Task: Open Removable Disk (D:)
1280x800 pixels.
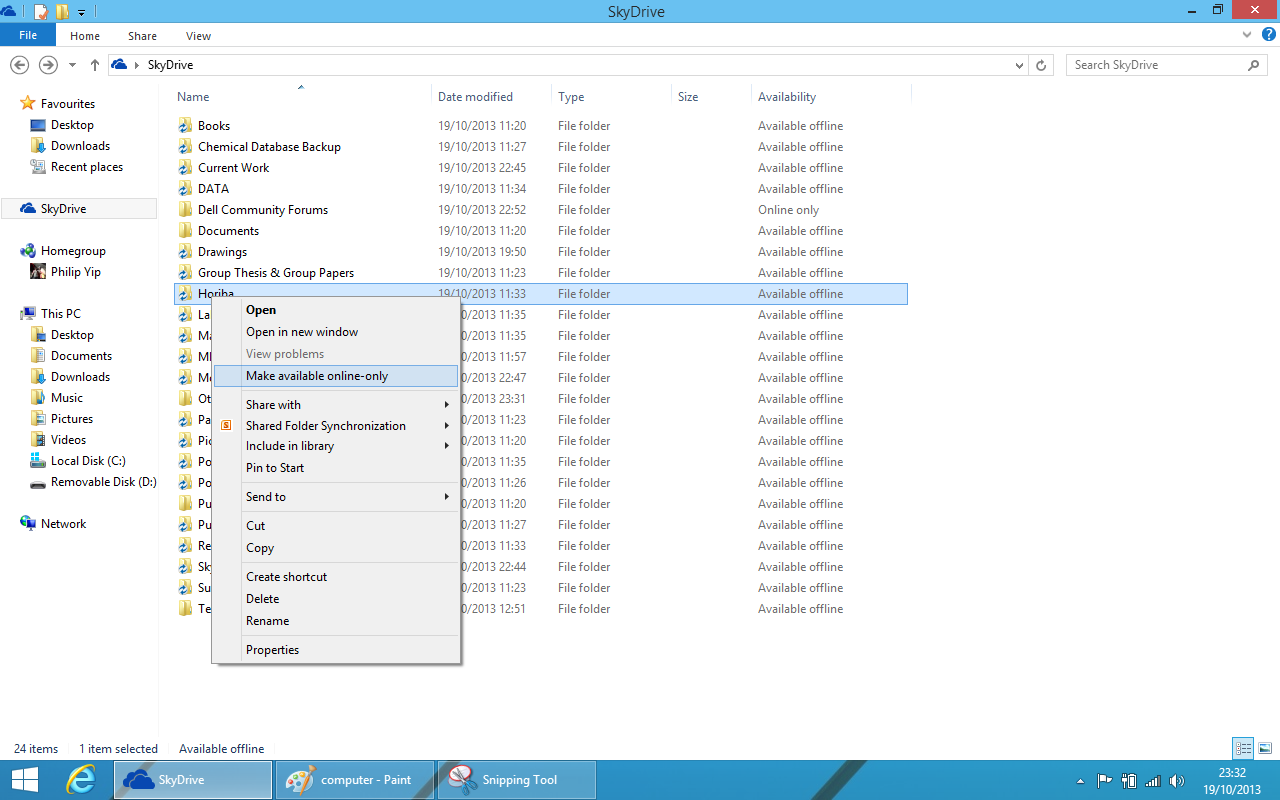Action: pyautogui.click(x=104, y=482)
